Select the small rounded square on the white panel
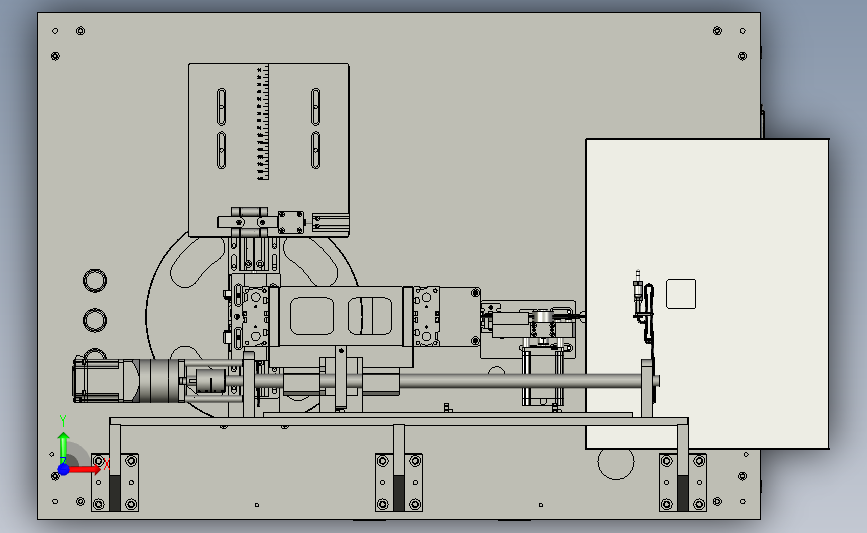The height and width of the screenshot is (533, 867). (x=681, y=294)
